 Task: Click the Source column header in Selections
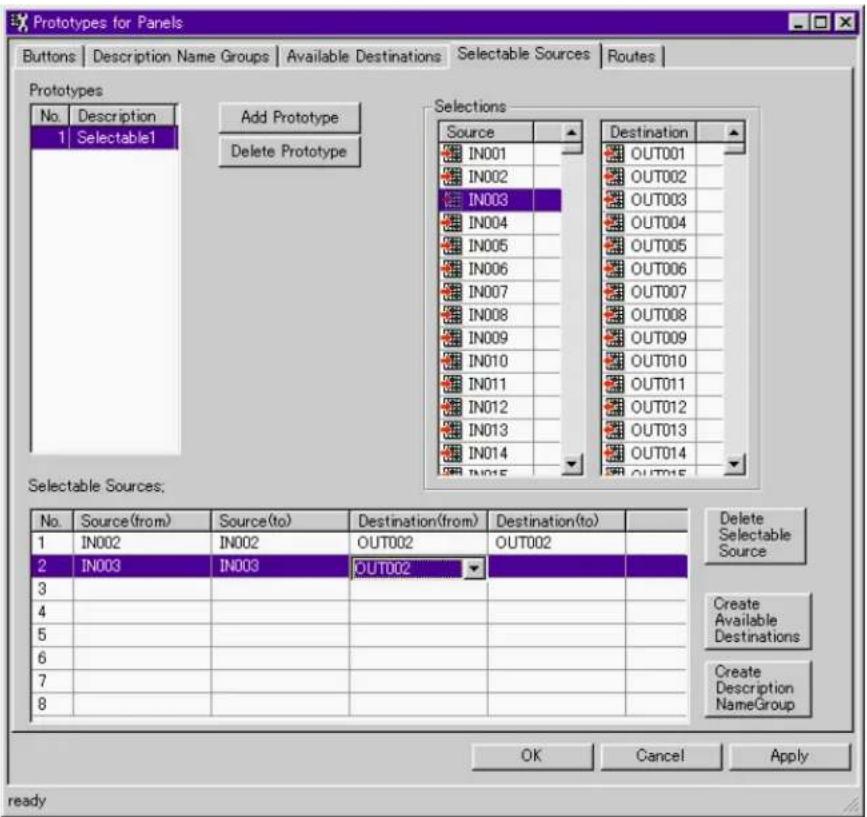click(487, 133)
